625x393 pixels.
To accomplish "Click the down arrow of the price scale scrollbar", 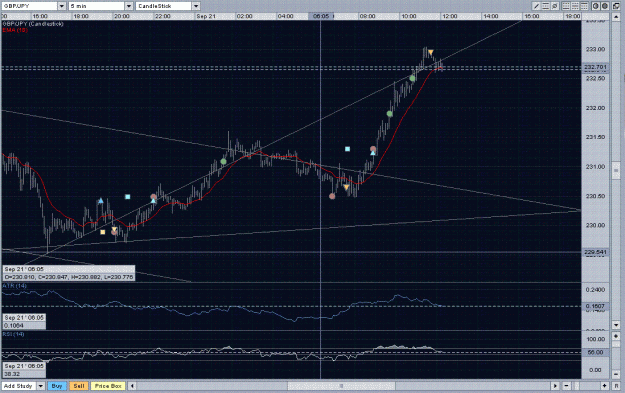I will (616, 325).
